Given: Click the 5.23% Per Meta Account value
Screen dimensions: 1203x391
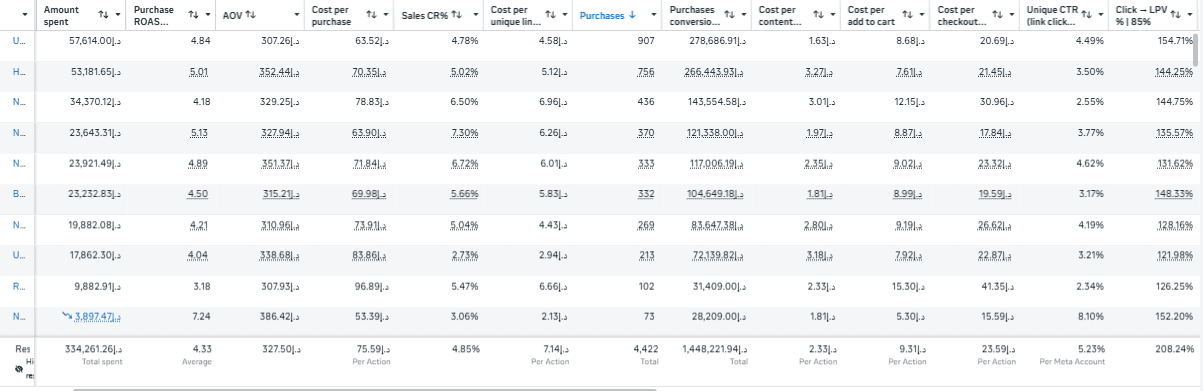Looking at the screenshot, I should pos(1090,349).
